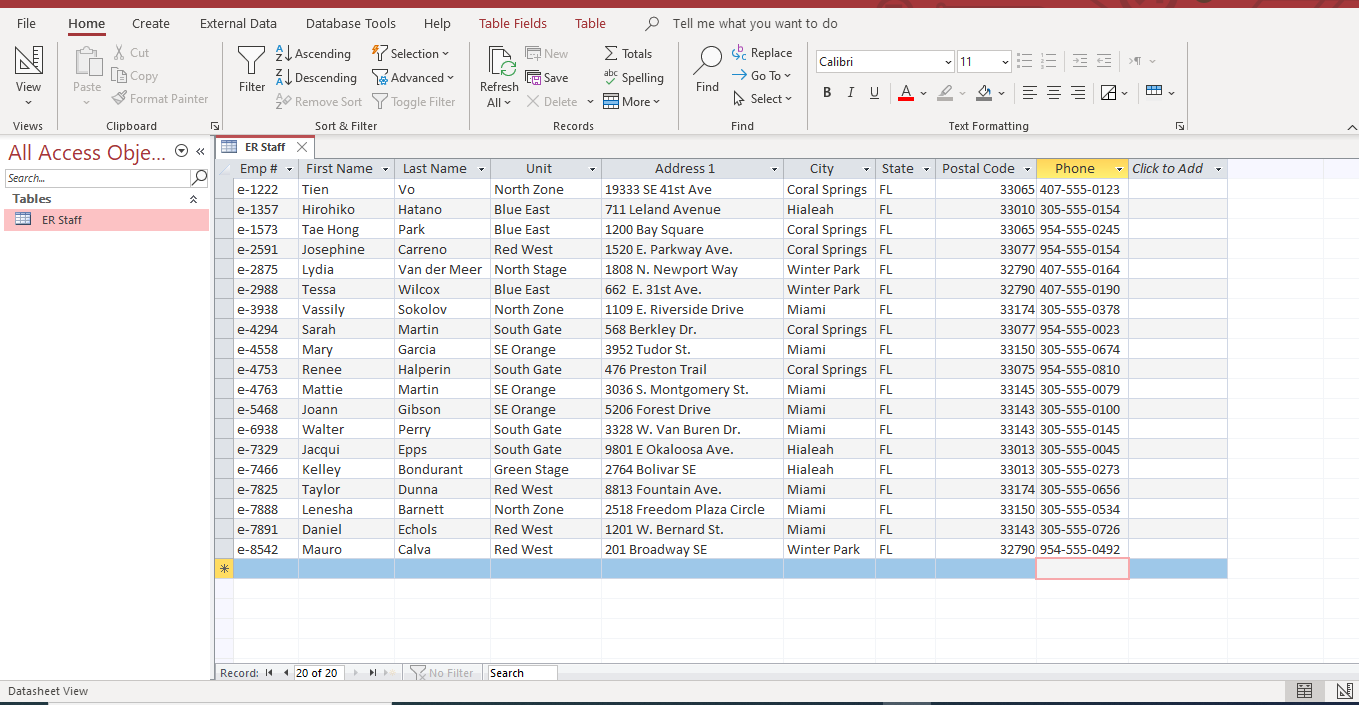The height and width of the screenshot is (705, 1359).
Task: Open the Database Tools tab
Action: pyautogui.click(x=351, y=23)
